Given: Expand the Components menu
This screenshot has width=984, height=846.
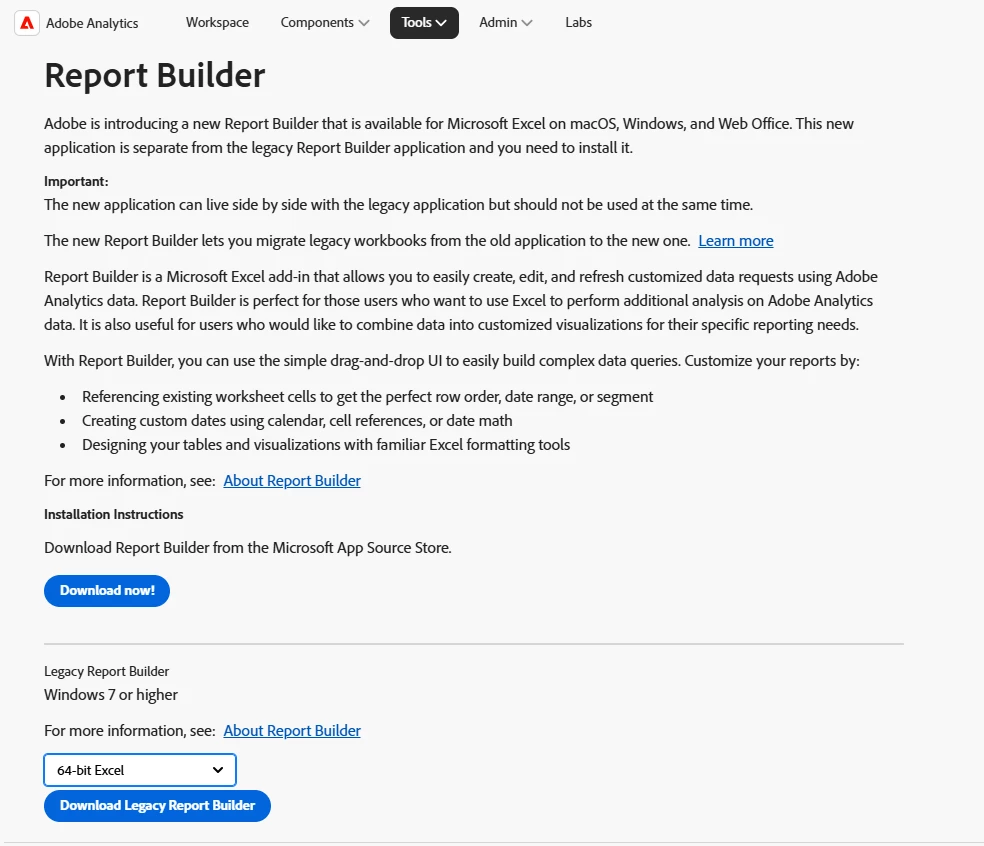Looking at the screenshot, I should [324, 23].
